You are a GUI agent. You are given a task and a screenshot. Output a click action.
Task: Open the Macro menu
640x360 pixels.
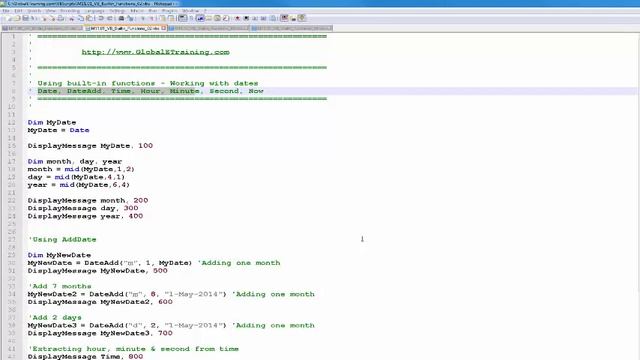[x=137, y=11]
